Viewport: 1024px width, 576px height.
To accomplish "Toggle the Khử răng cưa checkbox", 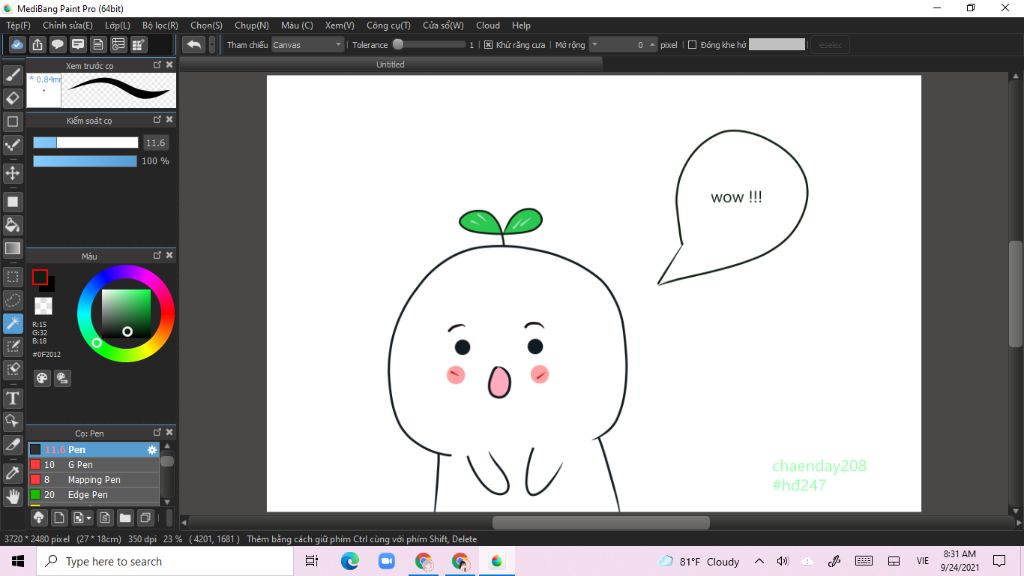I will [x=488, y=45].
